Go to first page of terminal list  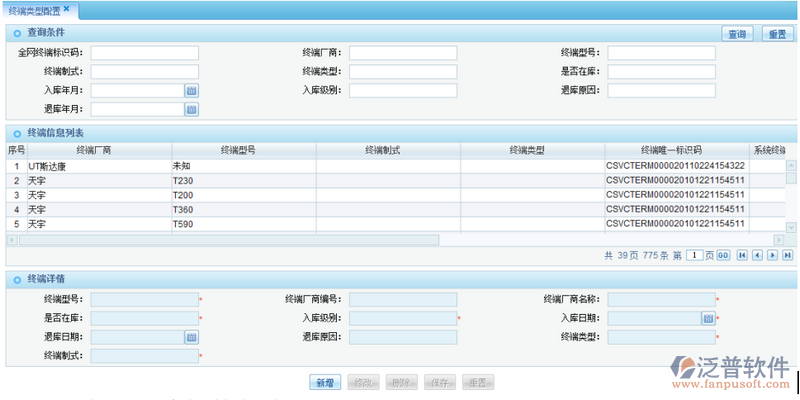(742, 256)
